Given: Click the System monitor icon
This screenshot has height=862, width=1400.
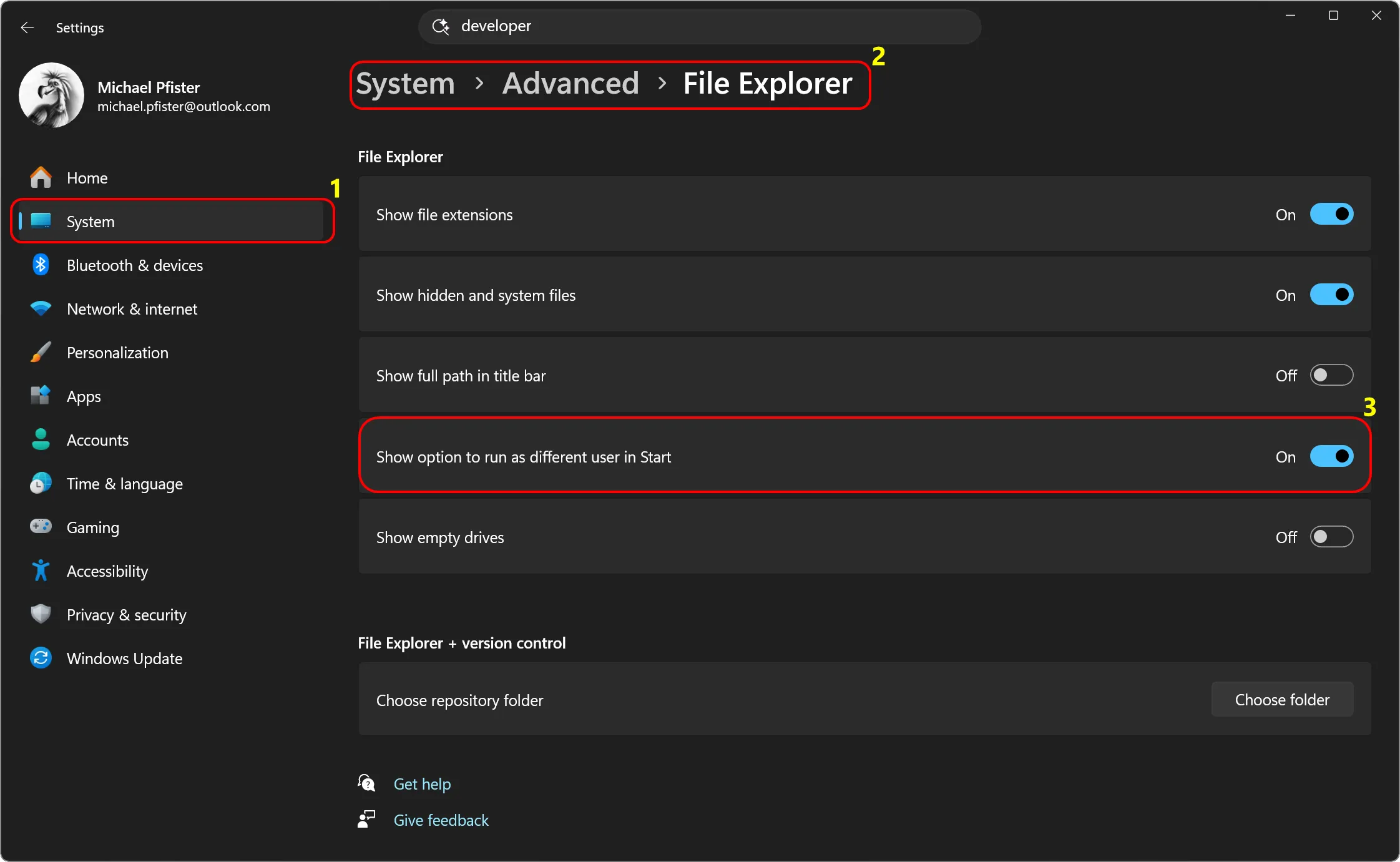Looking at the screenshot, I should point(41,221).
